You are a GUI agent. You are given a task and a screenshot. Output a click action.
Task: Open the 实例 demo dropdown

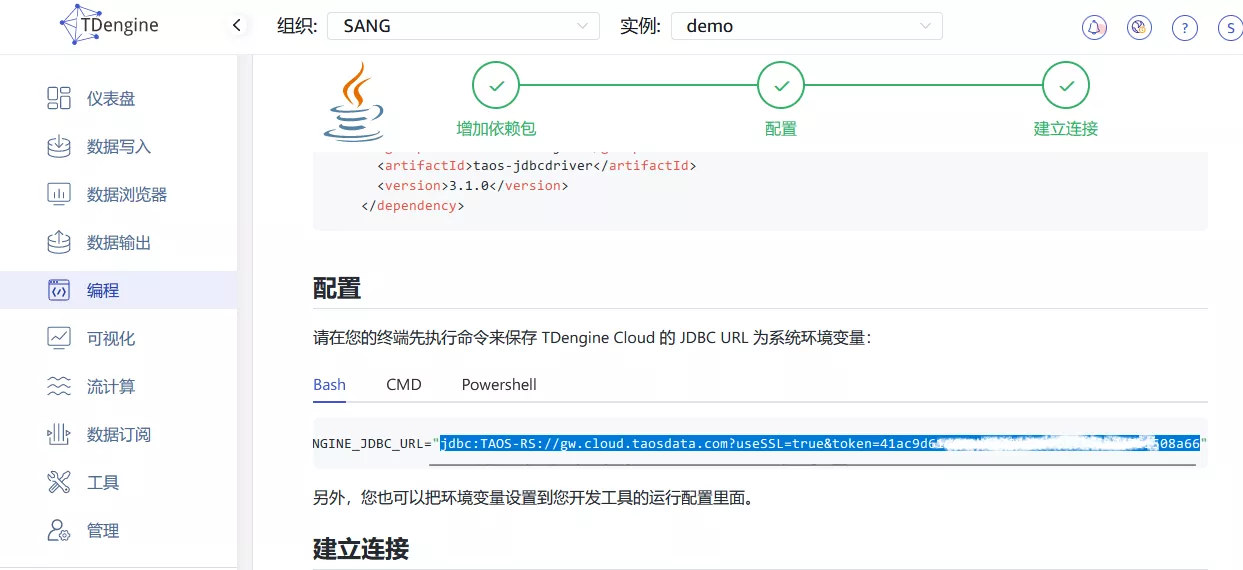[806, 26]
